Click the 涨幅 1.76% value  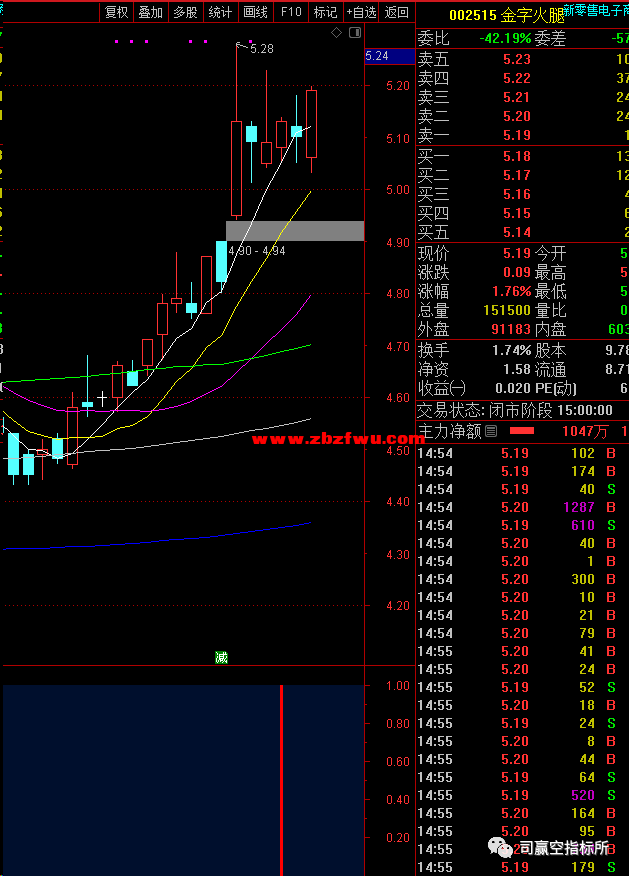click(x=512, y=292)
